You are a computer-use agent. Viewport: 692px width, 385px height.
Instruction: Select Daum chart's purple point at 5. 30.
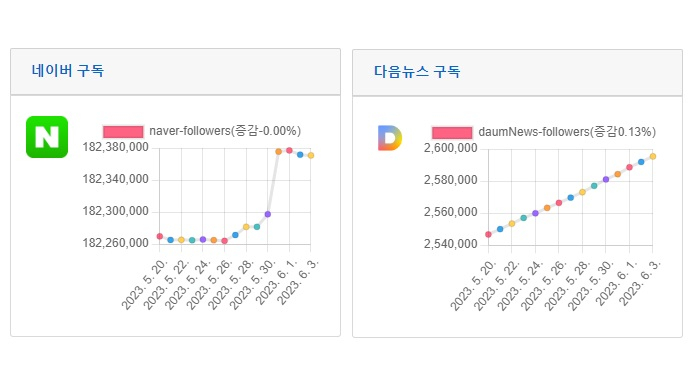[x=606, y=180]
